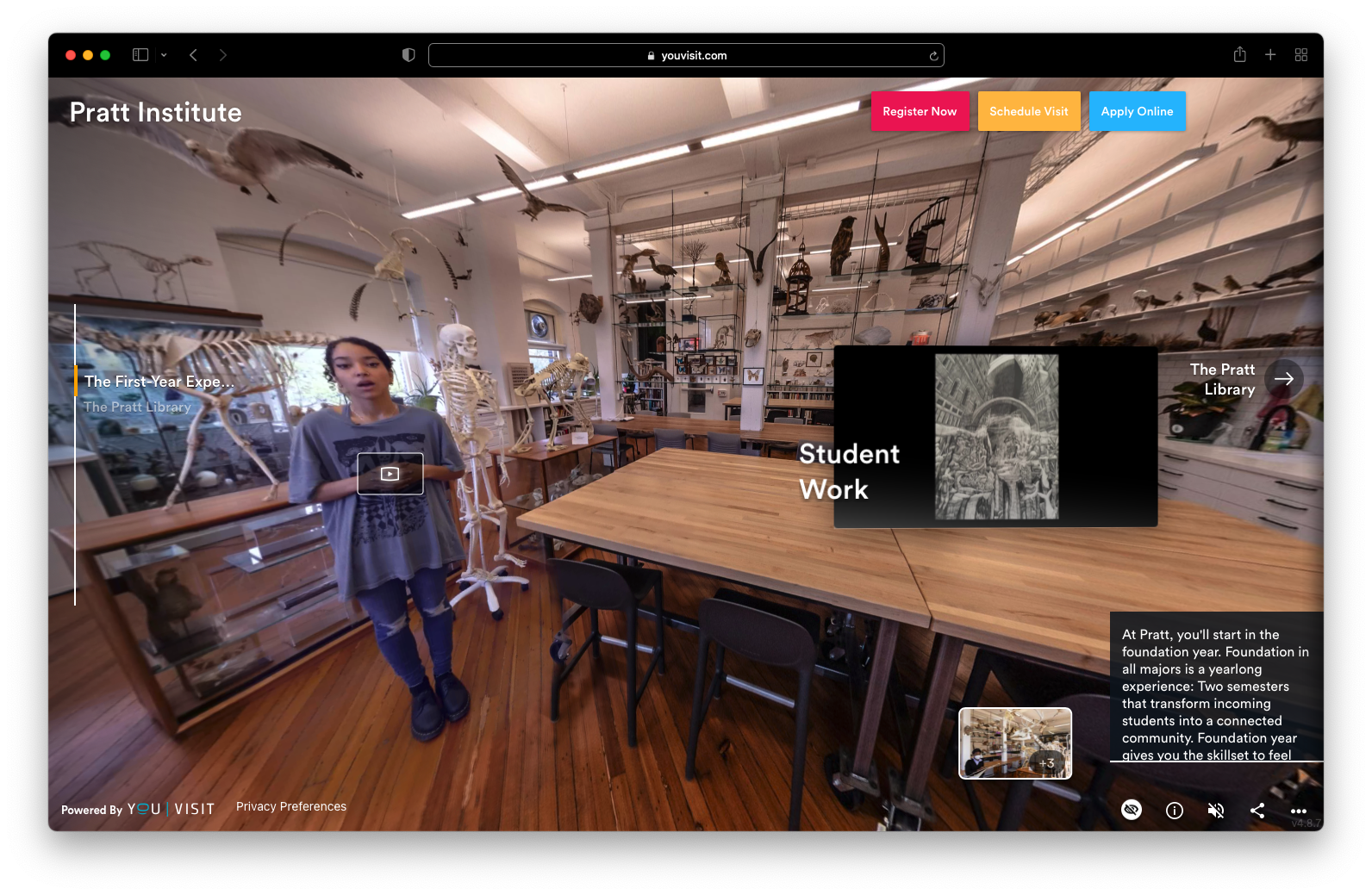
Task: Open the YouVisit logo link
Action: pyautogui.click(x=171, y=810)
